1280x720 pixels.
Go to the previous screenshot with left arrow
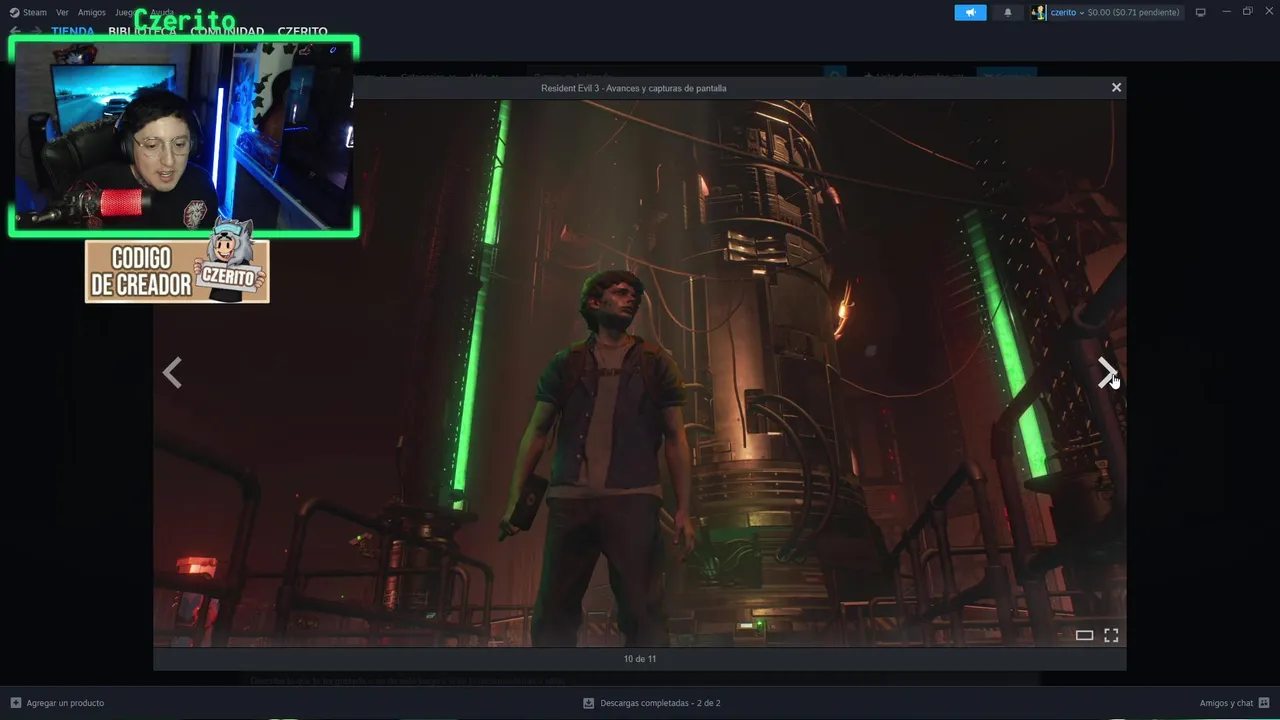click(172, 373)
